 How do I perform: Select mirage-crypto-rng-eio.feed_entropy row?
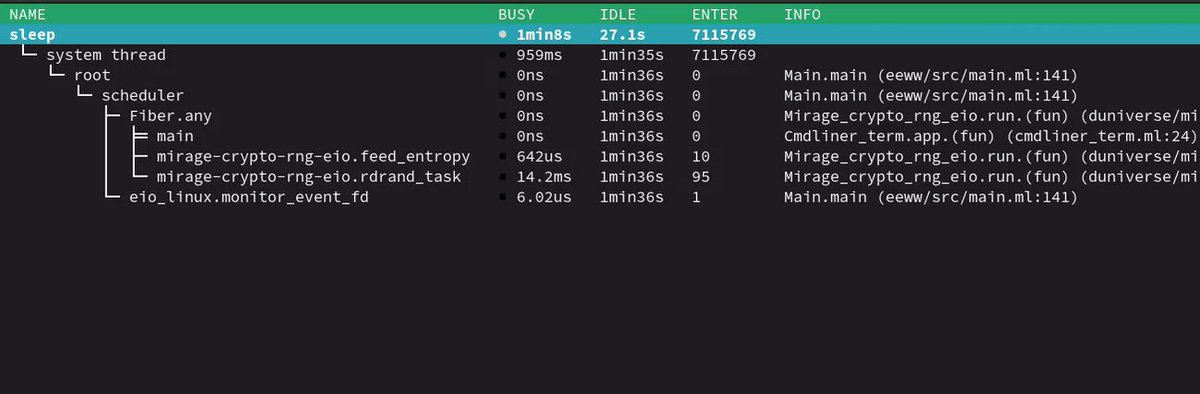pyautogui.click(x=600, y=157)
